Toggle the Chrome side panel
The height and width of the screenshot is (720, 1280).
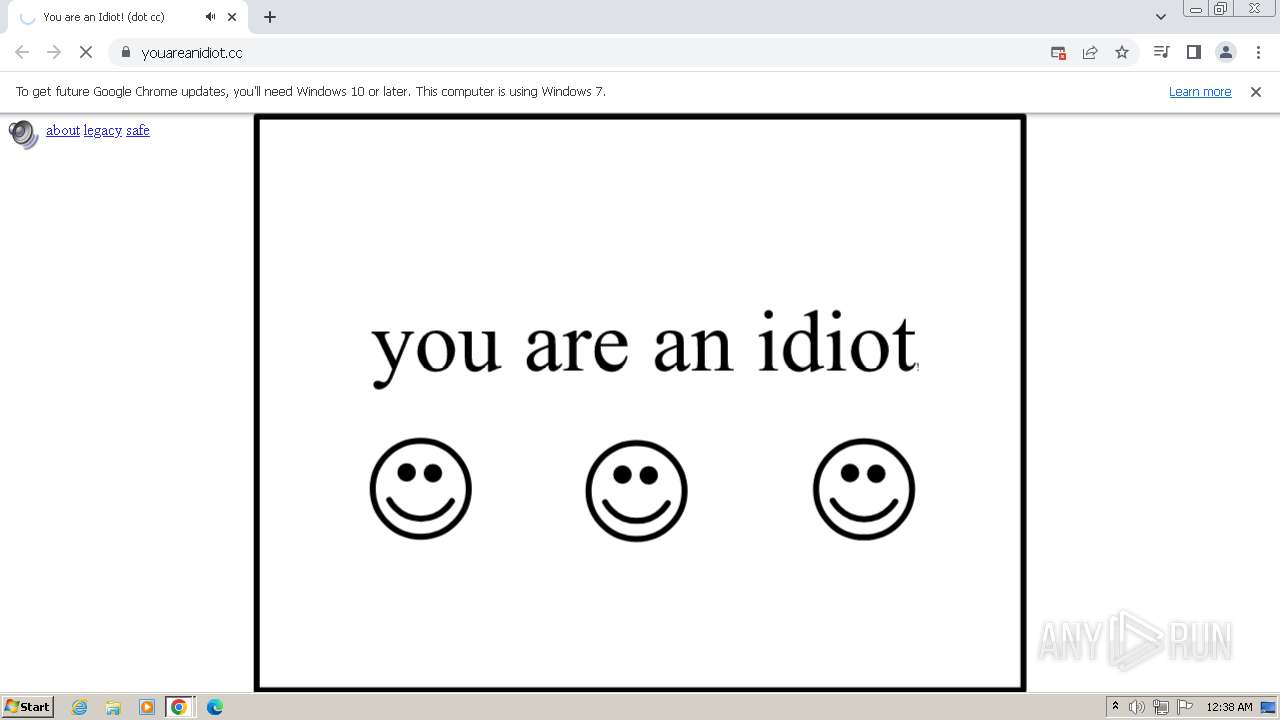pyautogui.click(x=1193, y=52)
